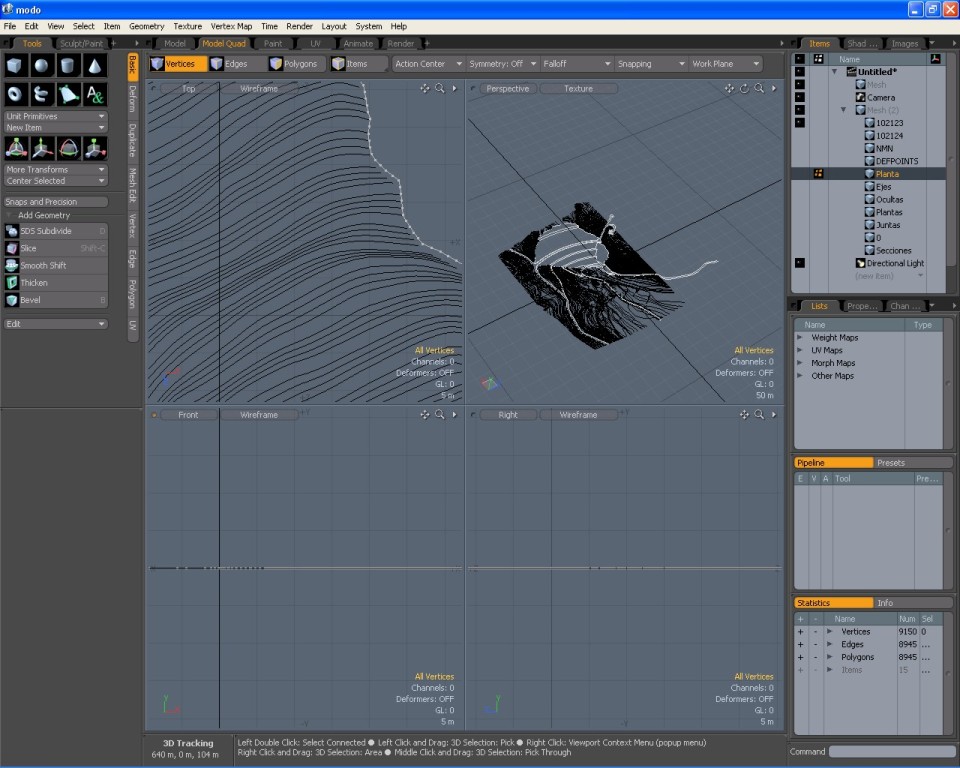The height and width of the screenshot is (768, 960).
Task: Select the Sphere primitive tool
Action: [42, 66]
